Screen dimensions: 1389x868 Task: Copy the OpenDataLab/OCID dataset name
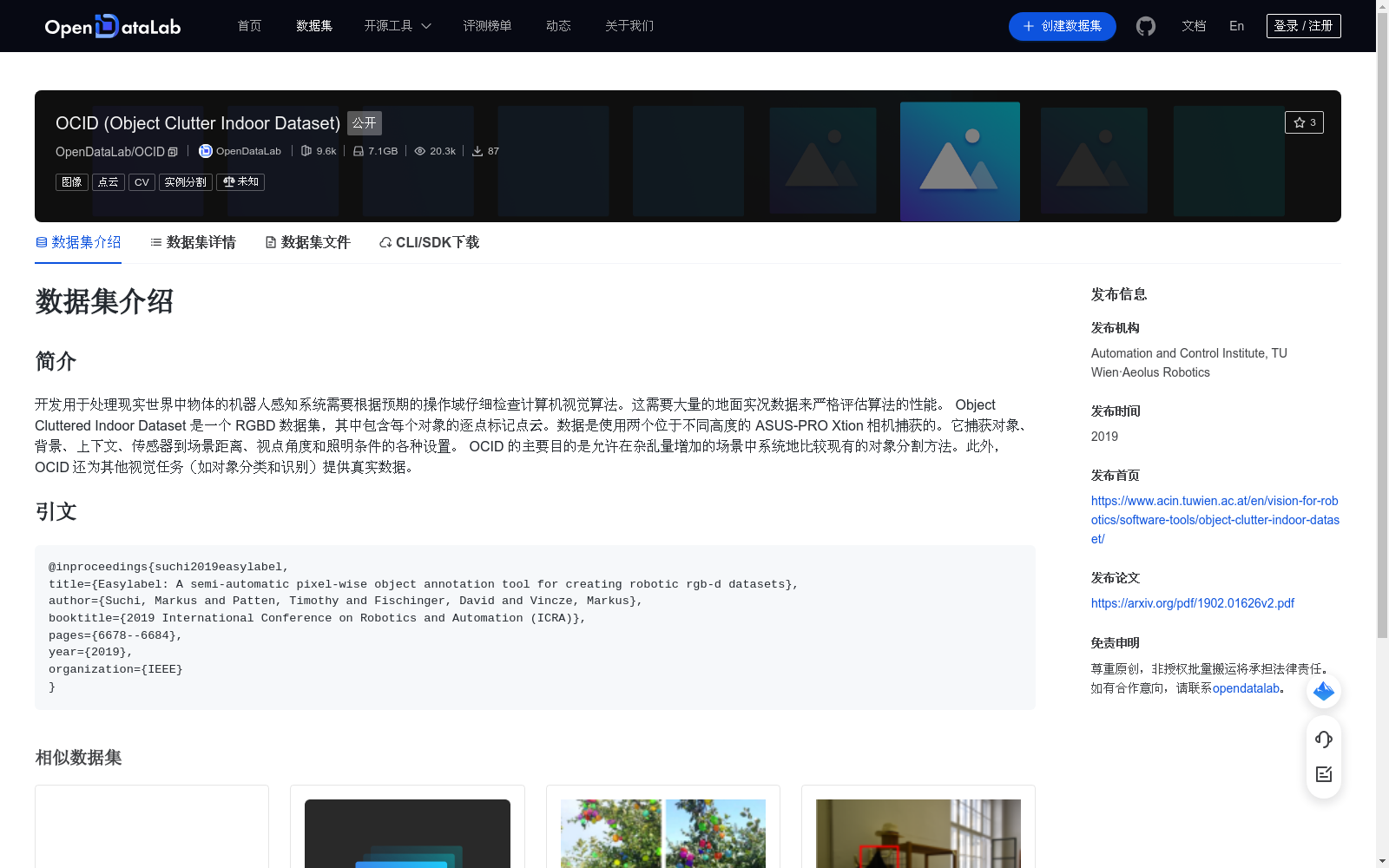tap(173, 151)
